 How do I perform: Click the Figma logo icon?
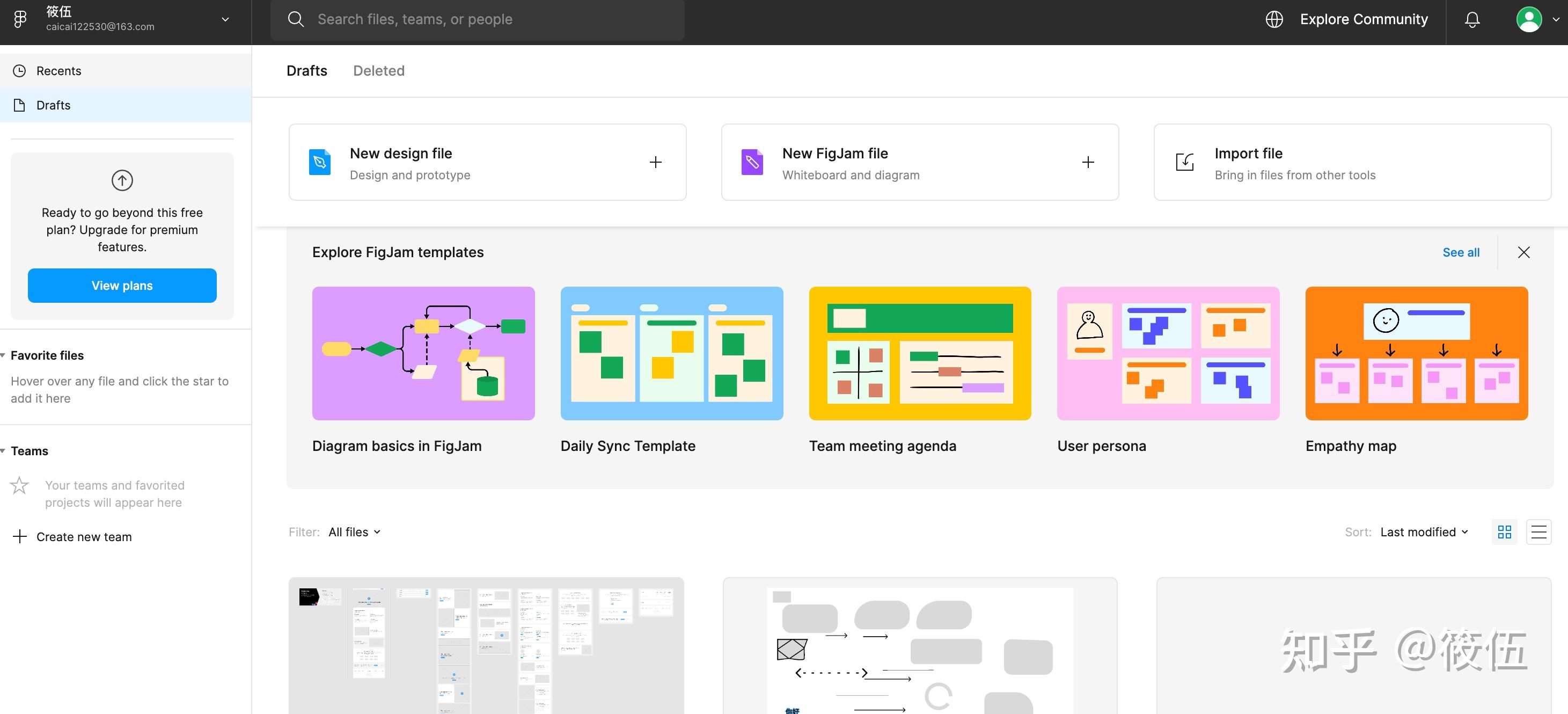tap(20, 19)
